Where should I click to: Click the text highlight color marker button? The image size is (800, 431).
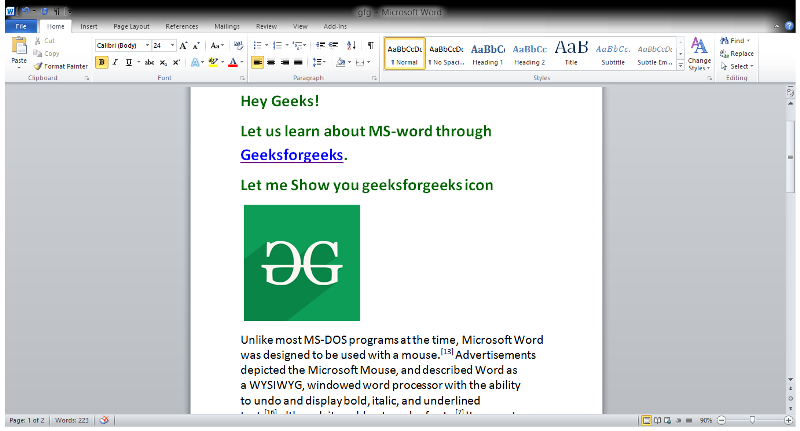pyautogui.click(x=213, y=62)
